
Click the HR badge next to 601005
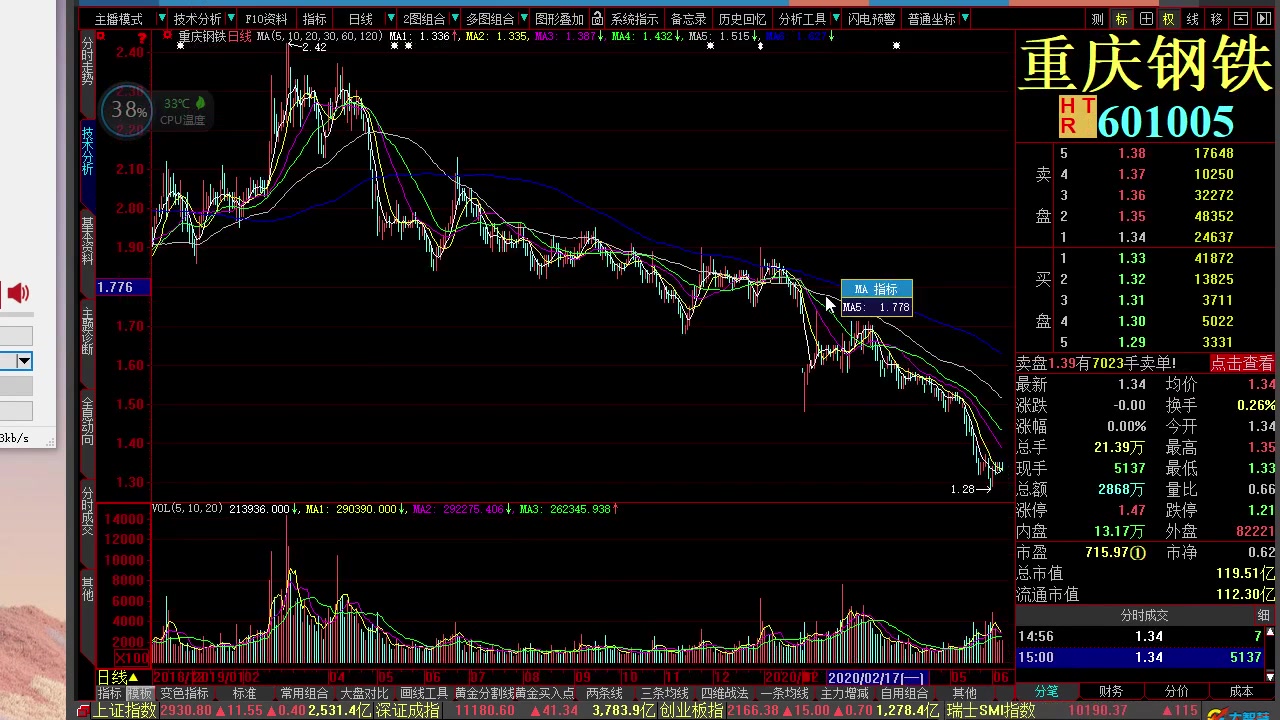pyautogui.click(x=1077, y=117)
